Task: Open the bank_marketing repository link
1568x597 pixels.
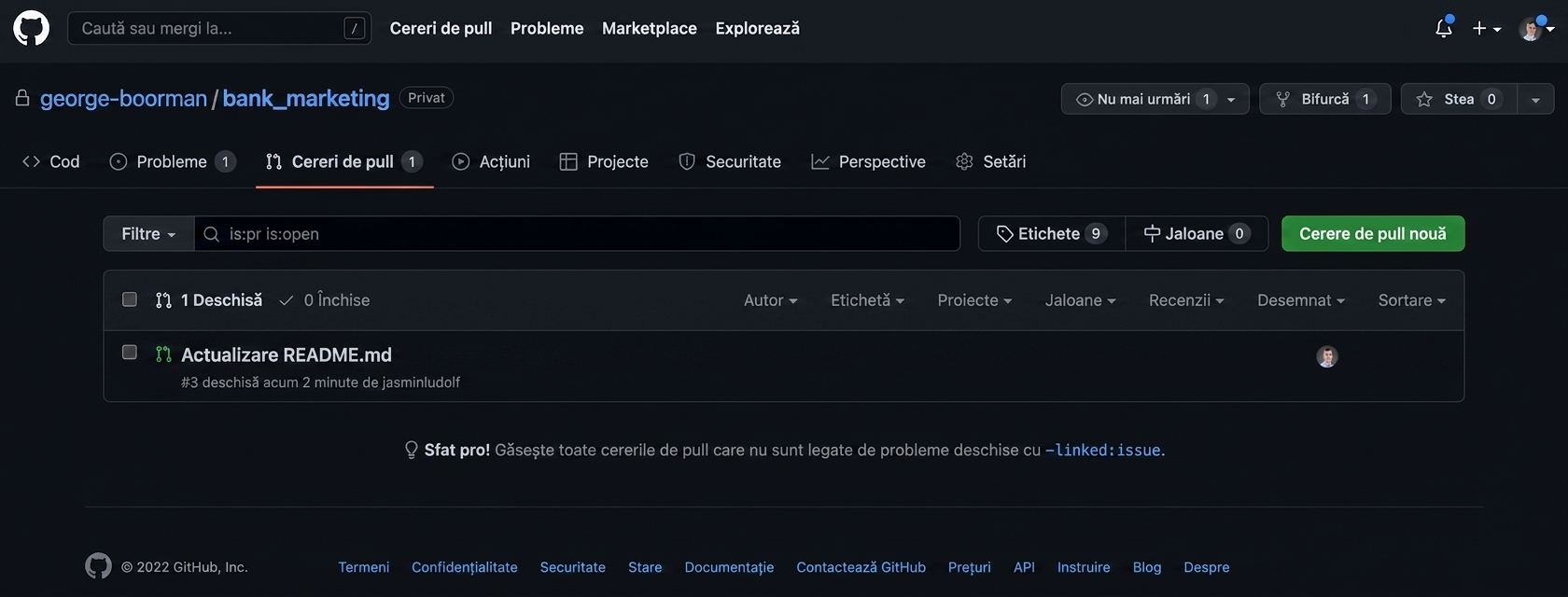Action: (x=306, y=98)
